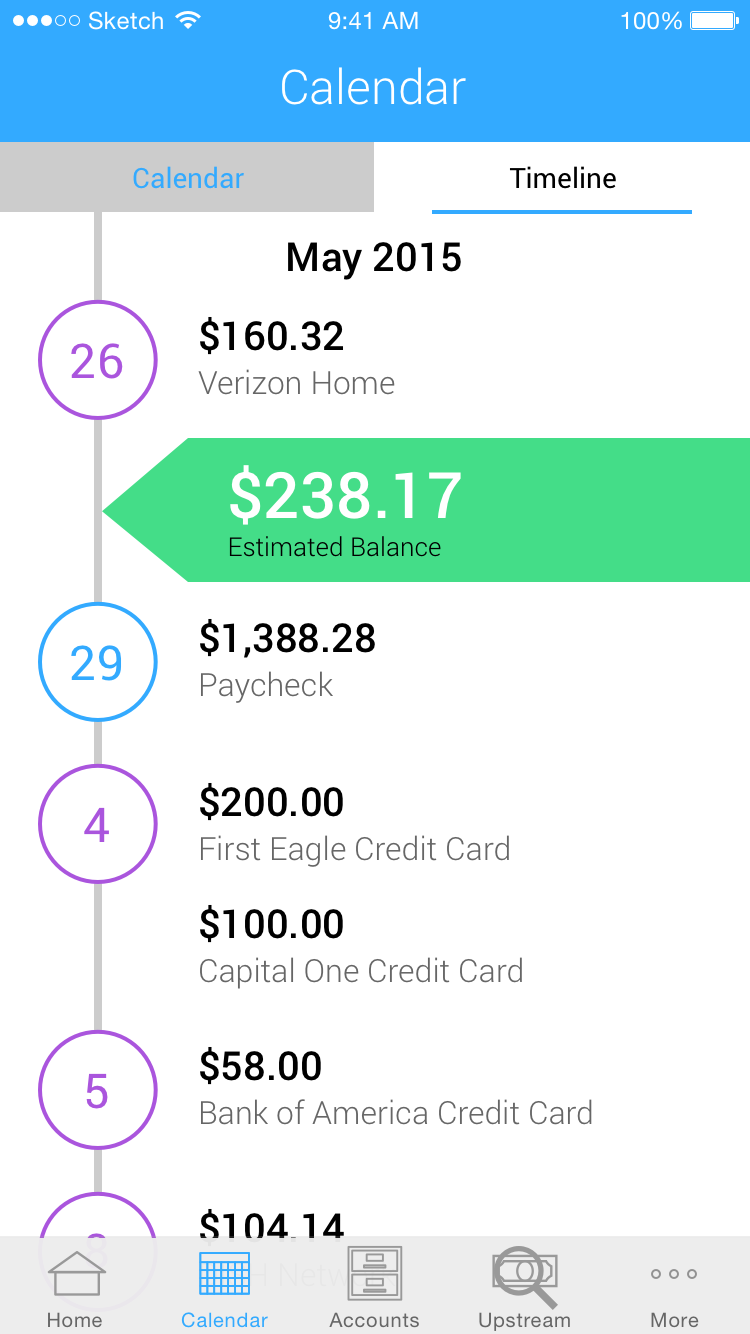This screenshot has height=1334, width=750.
Task: Select the Calendar grid icon in bottom bar
Action: tap(224, 1274)
